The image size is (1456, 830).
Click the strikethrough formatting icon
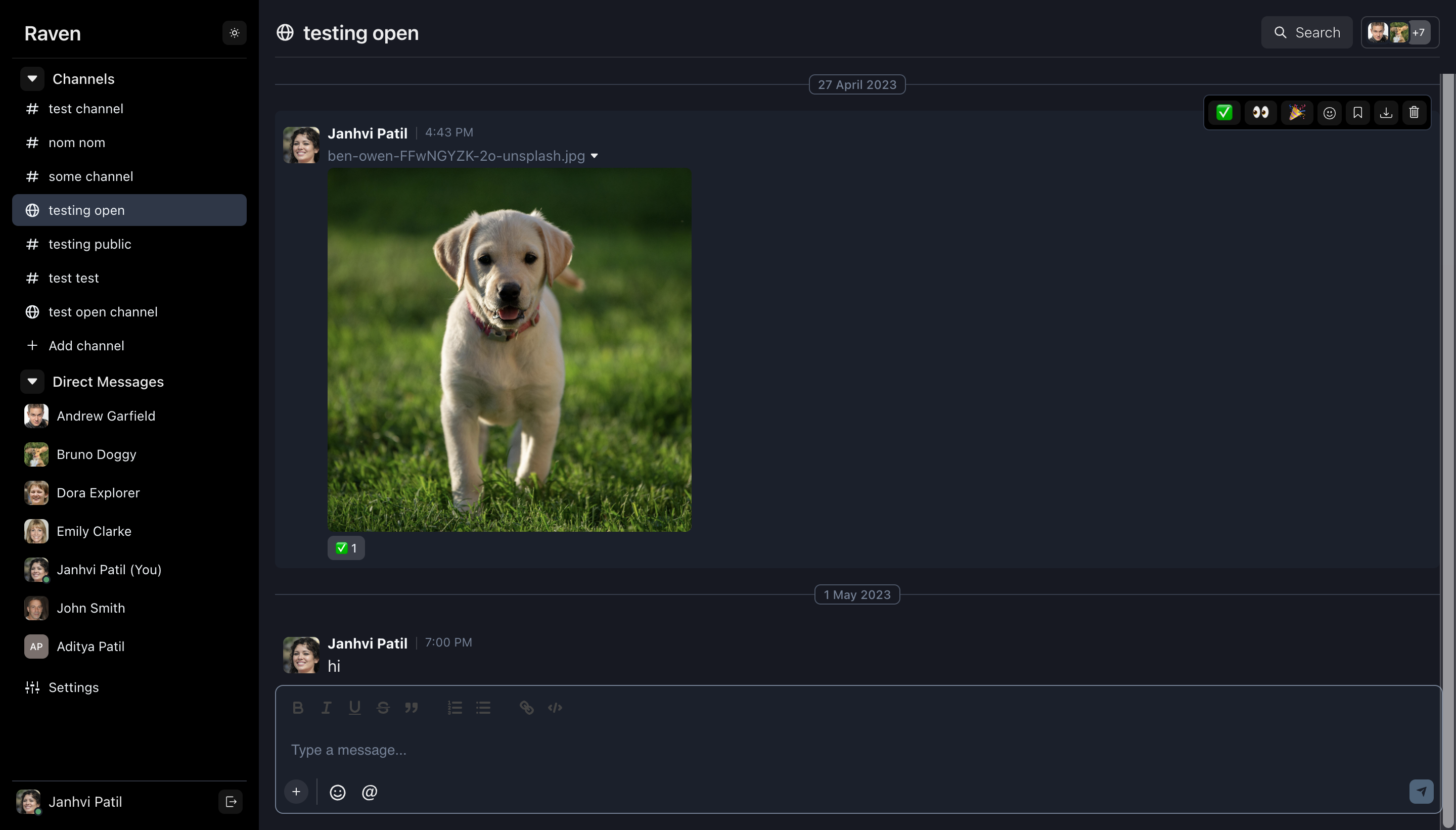click(383, 708)
